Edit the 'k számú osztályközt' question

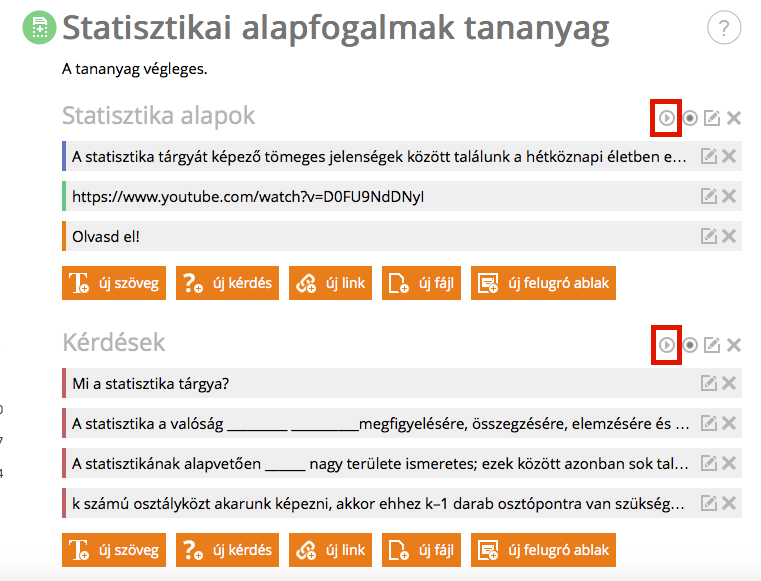[x=709, y=503]
